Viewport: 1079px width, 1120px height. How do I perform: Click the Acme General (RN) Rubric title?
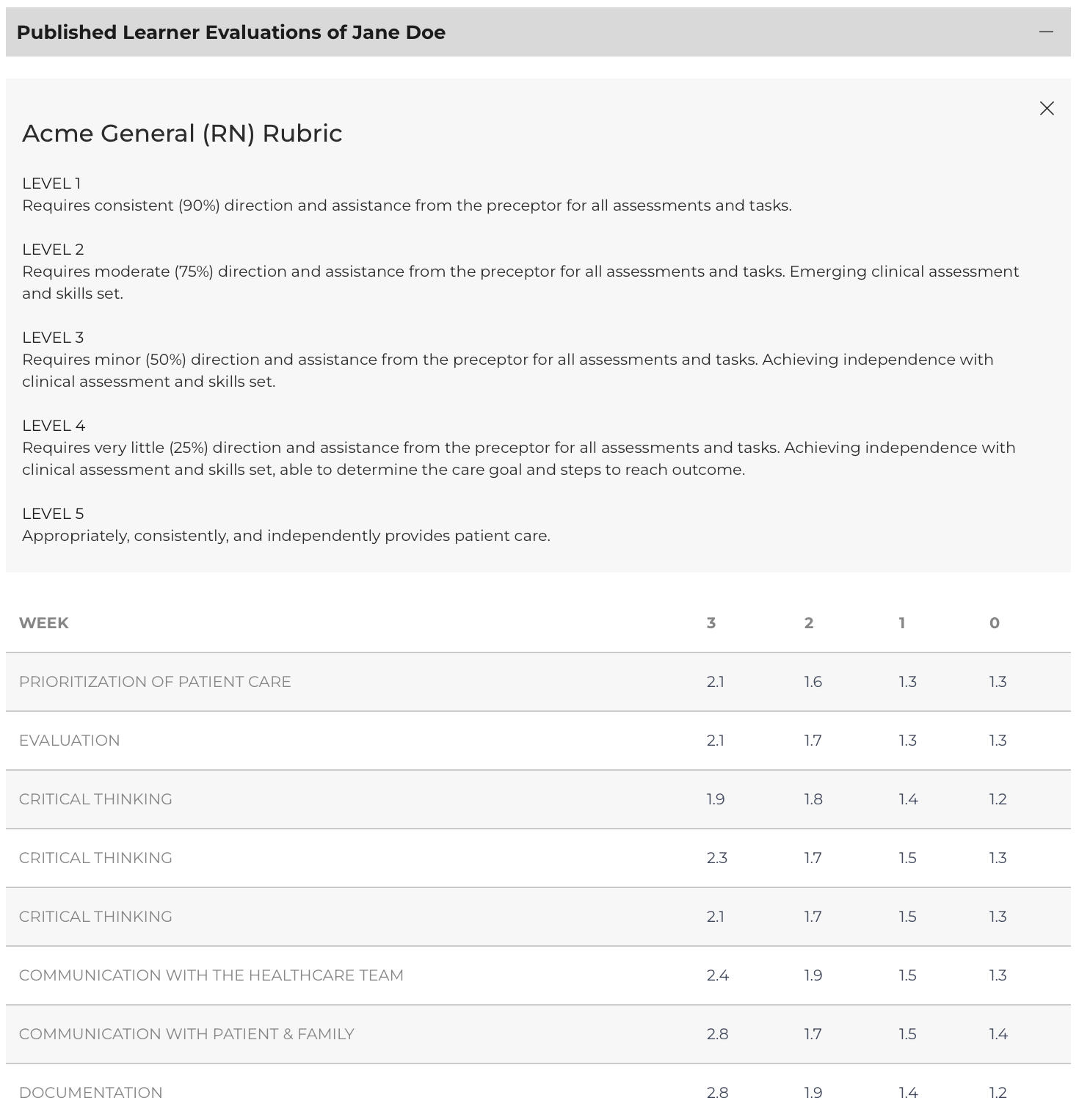click(182, 134)
